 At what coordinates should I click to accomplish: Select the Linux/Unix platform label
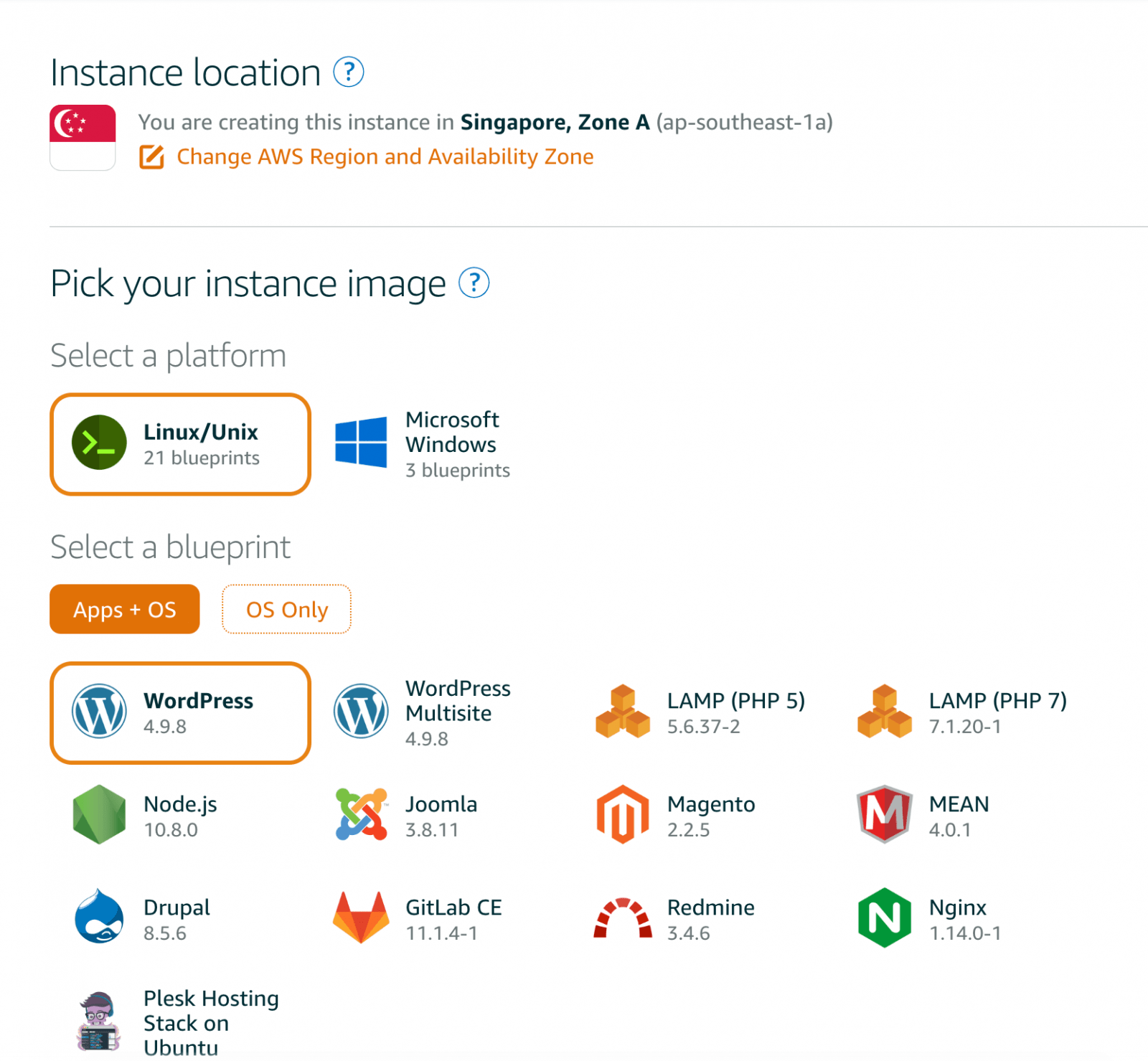(201, 432)
